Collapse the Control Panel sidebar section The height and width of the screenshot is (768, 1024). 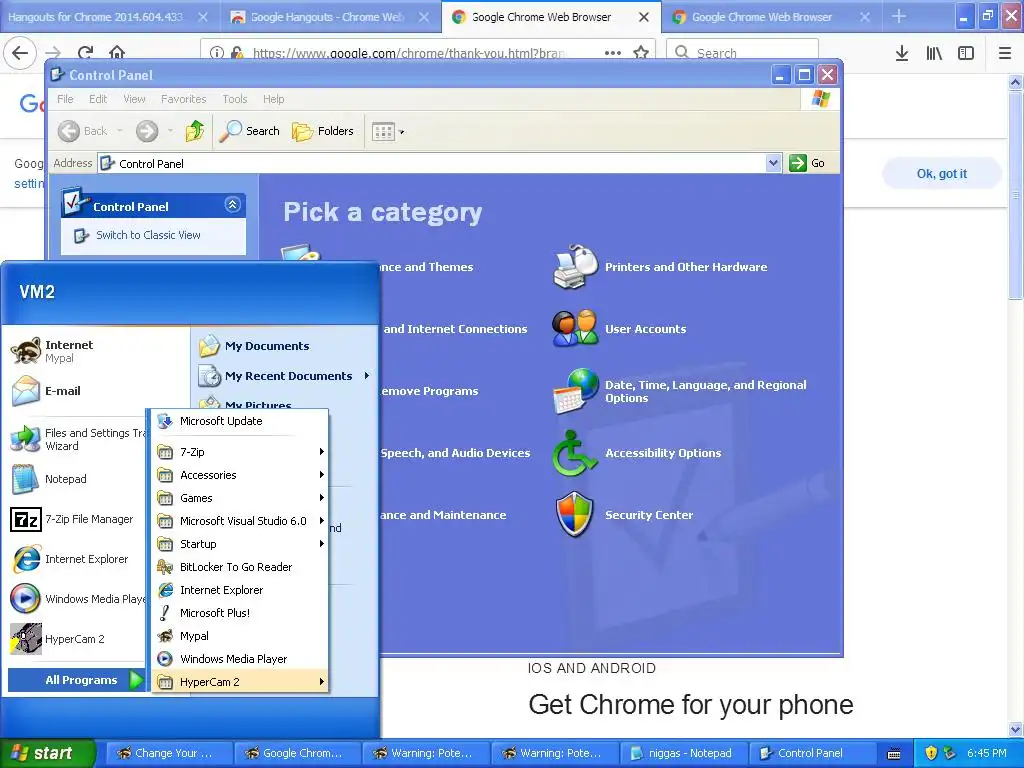pyautogui.click(x=232, y=205)
